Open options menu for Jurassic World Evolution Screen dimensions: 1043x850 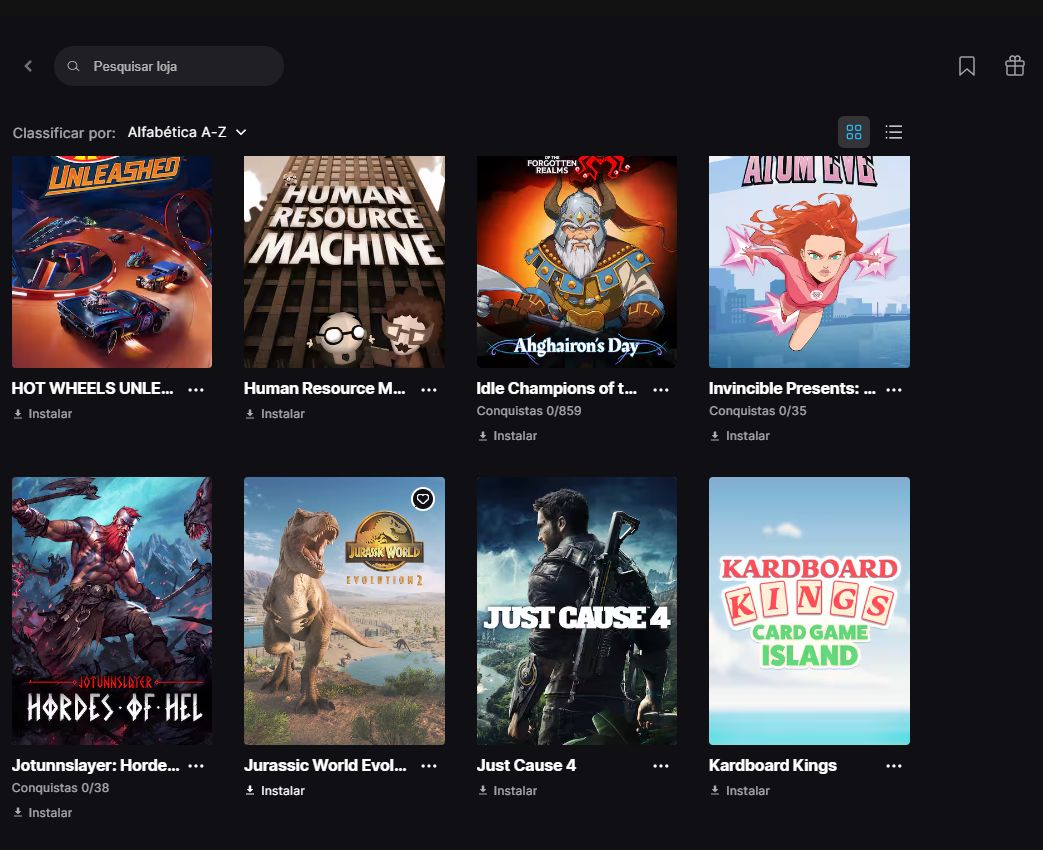(428, 766)
